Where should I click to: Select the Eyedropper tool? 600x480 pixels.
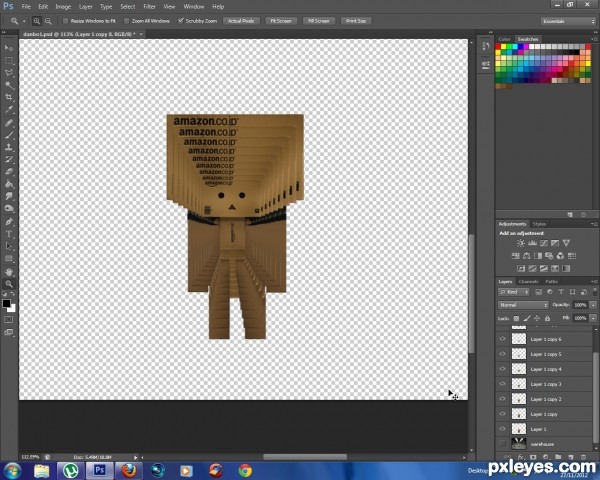coord(8,109)
